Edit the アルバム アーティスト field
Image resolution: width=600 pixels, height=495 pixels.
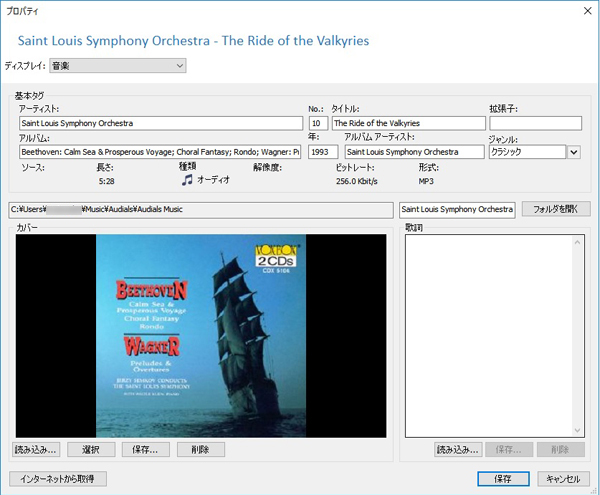(x=414, y=152)
